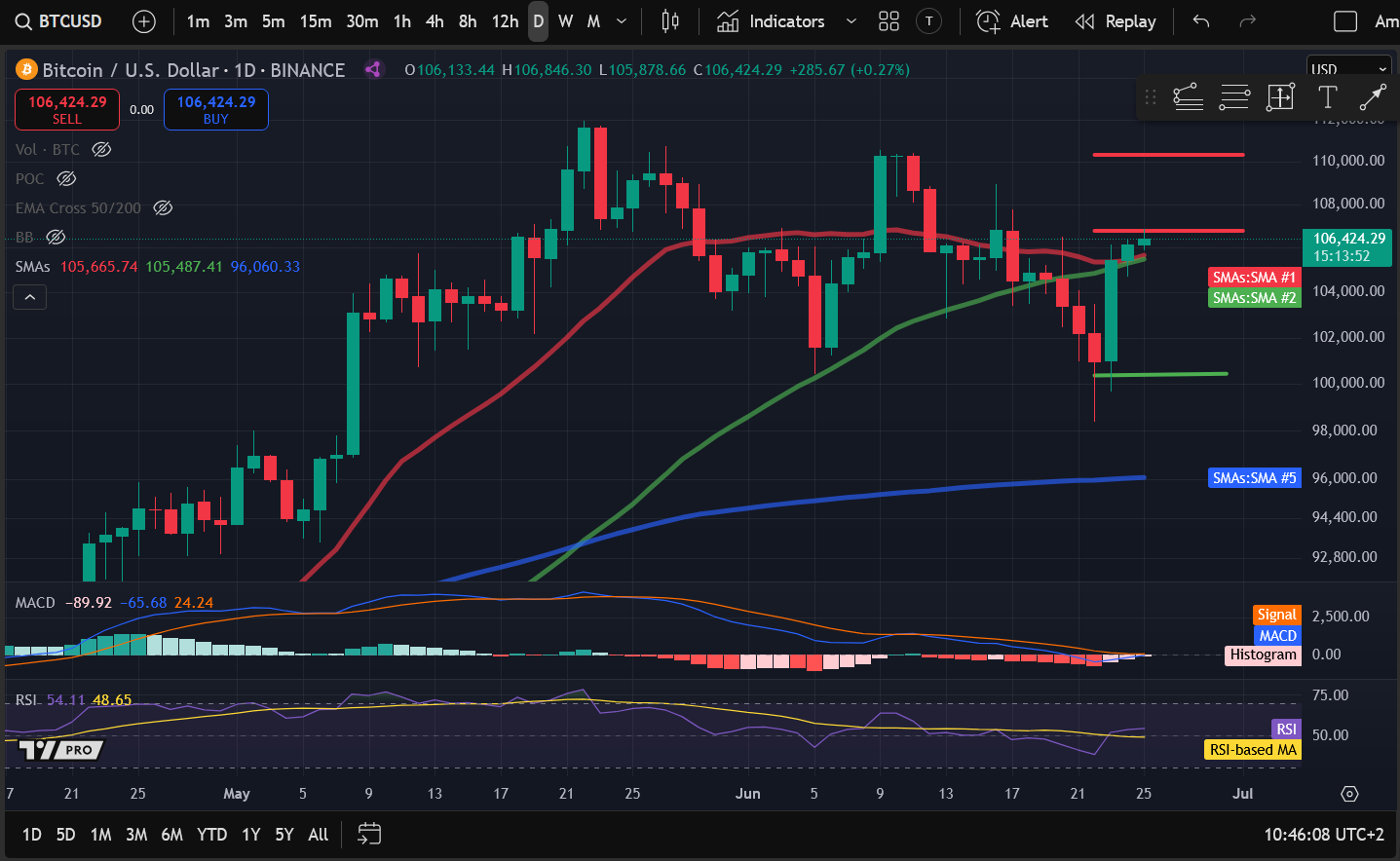This screenshot has height=861, width=1400.
Task: Select the horizontal lines tool icon
Action: (x=1234, y=96)
